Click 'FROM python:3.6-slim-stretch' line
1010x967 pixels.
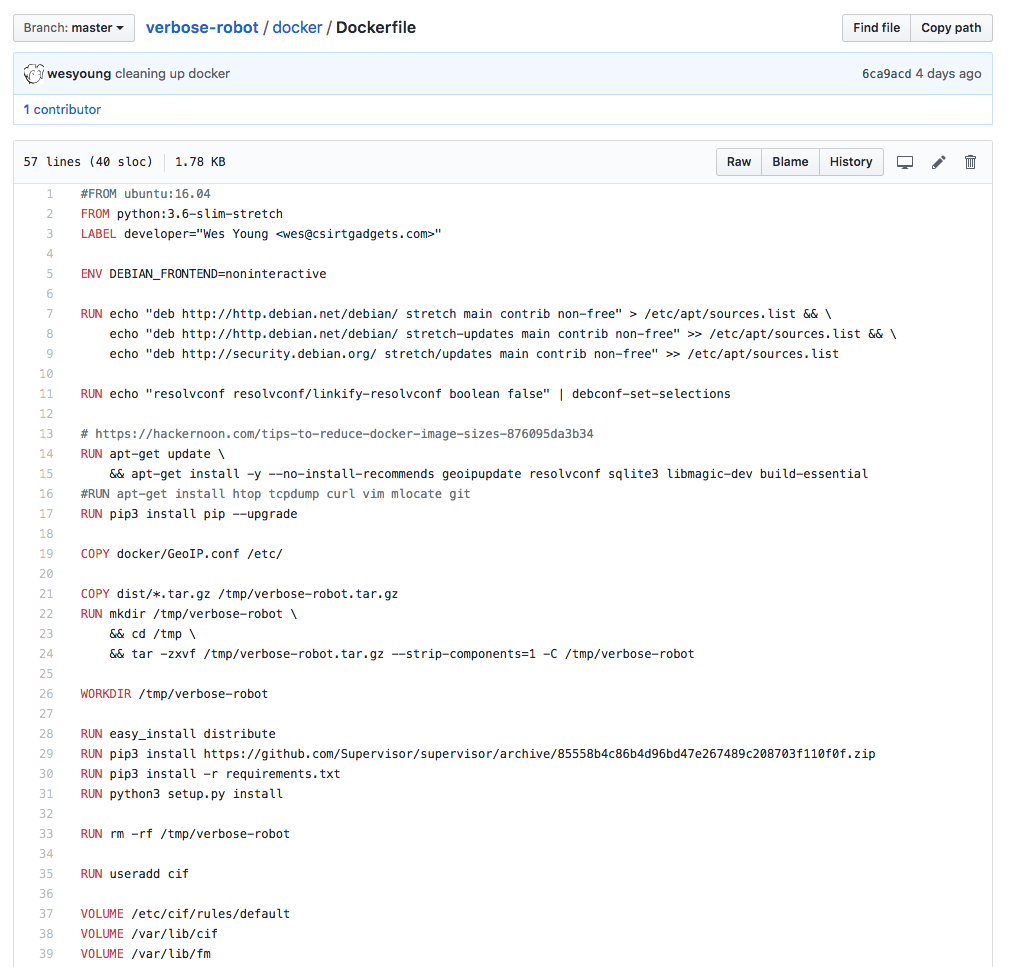click(182, 214)
